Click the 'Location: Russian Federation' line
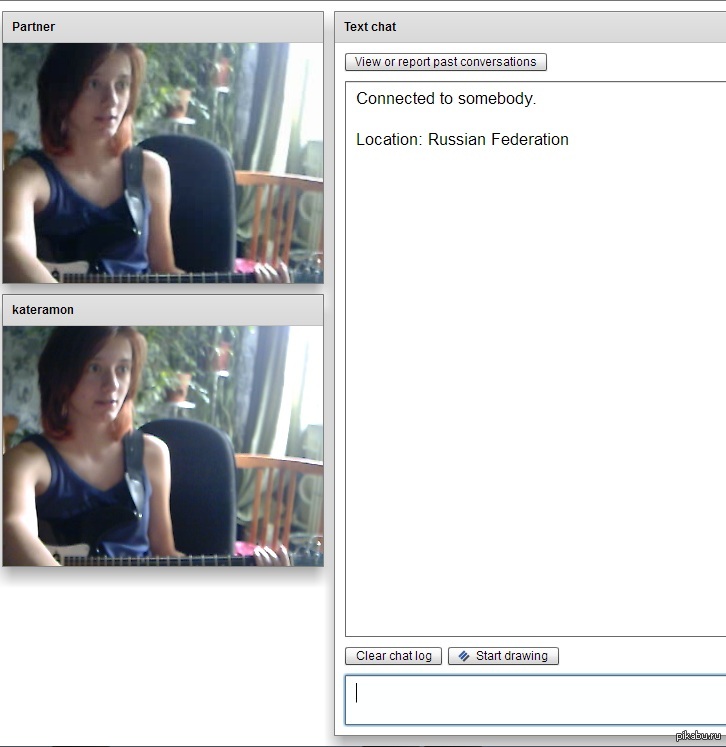Viewport: 726px width, 747px height. click(x=462, y=140)
